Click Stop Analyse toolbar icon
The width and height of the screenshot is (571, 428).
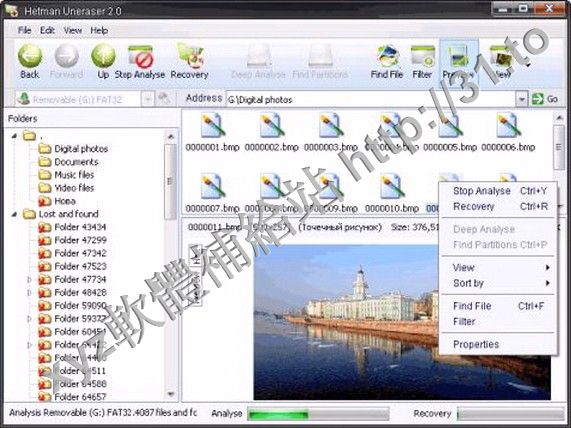(x=140, y=56)
